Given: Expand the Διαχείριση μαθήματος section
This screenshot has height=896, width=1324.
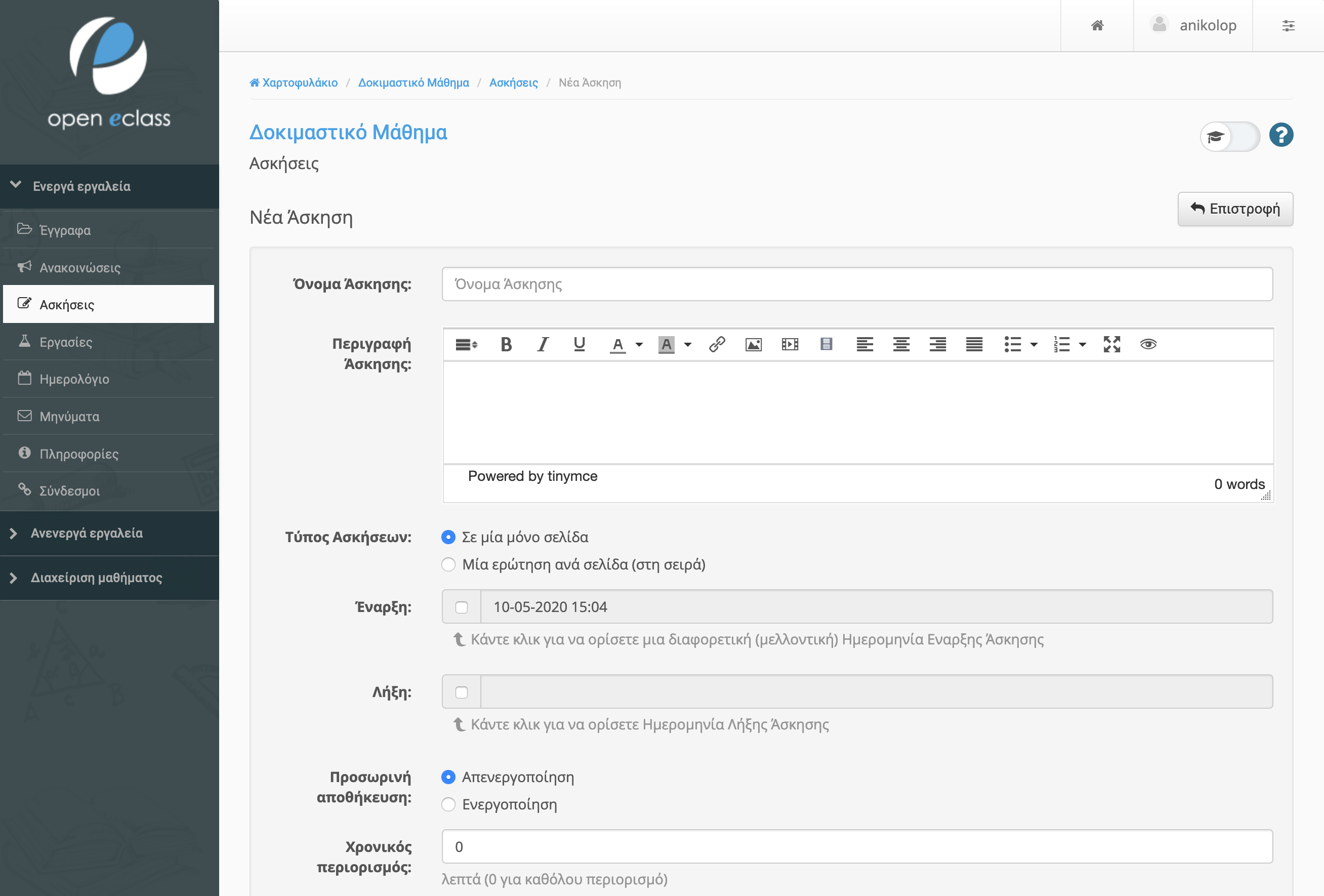Looking at the screenshot, I should click(x=109, y=578).
